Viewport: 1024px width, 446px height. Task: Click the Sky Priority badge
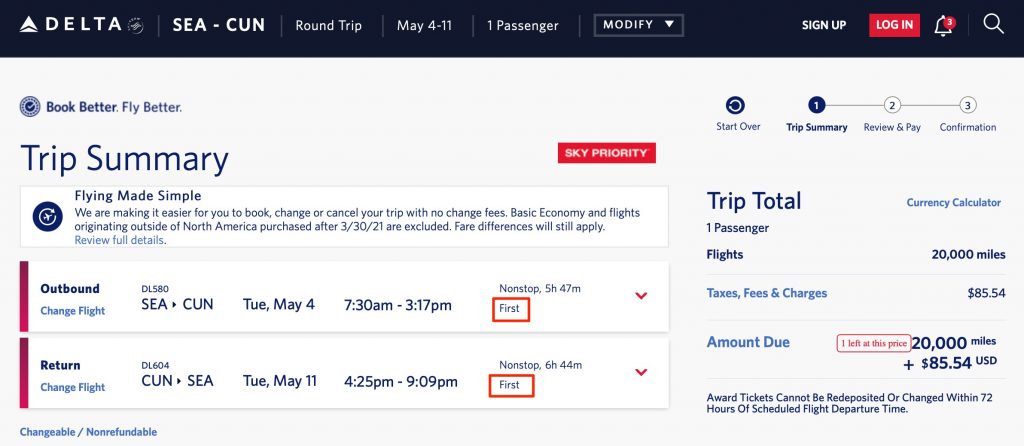(606, 153)
